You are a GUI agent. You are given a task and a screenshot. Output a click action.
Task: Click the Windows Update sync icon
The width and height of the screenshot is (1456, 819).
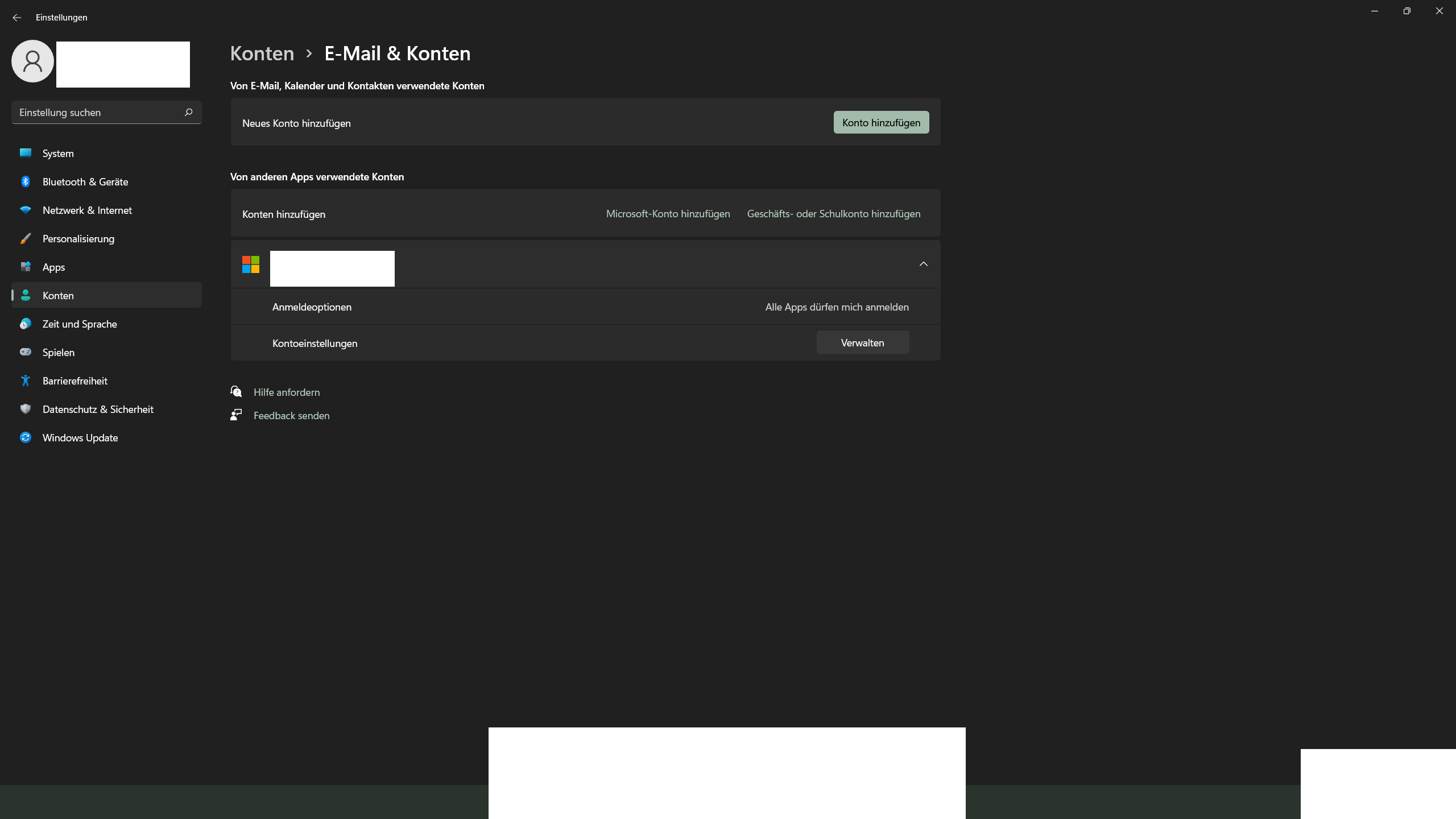[x=26, y=437]
